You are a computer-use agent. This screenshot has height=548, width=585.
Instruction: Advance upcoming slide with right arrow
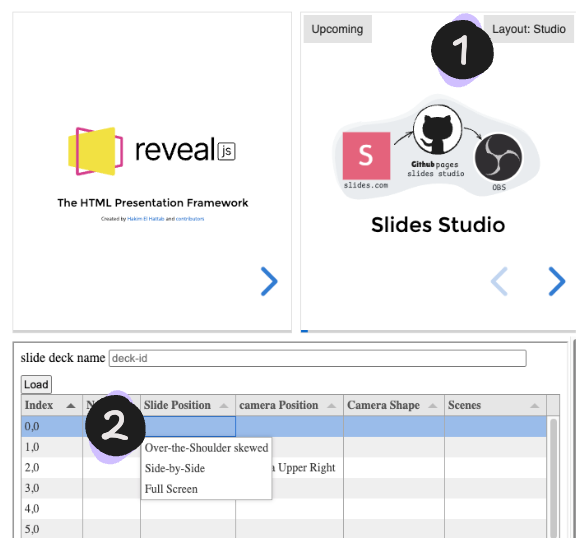[557, 281]
